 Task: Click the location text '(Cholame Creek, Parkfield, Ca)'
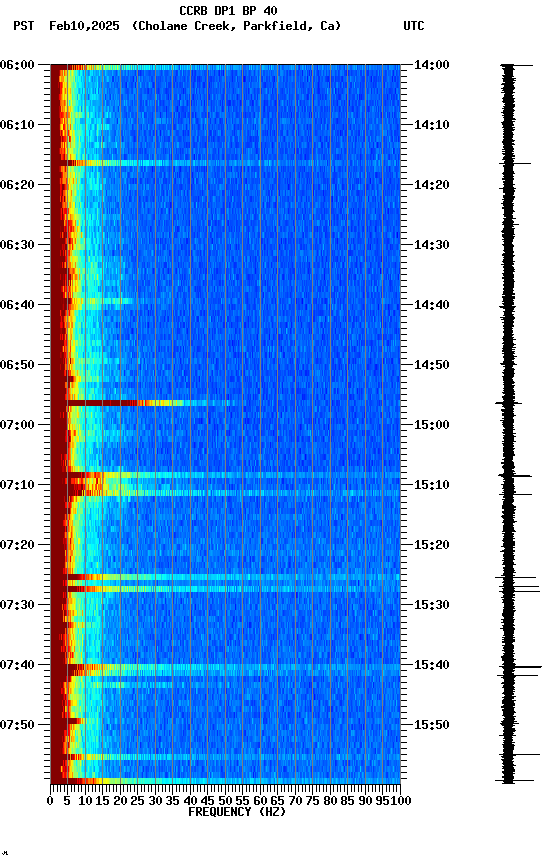coord(236,26)
